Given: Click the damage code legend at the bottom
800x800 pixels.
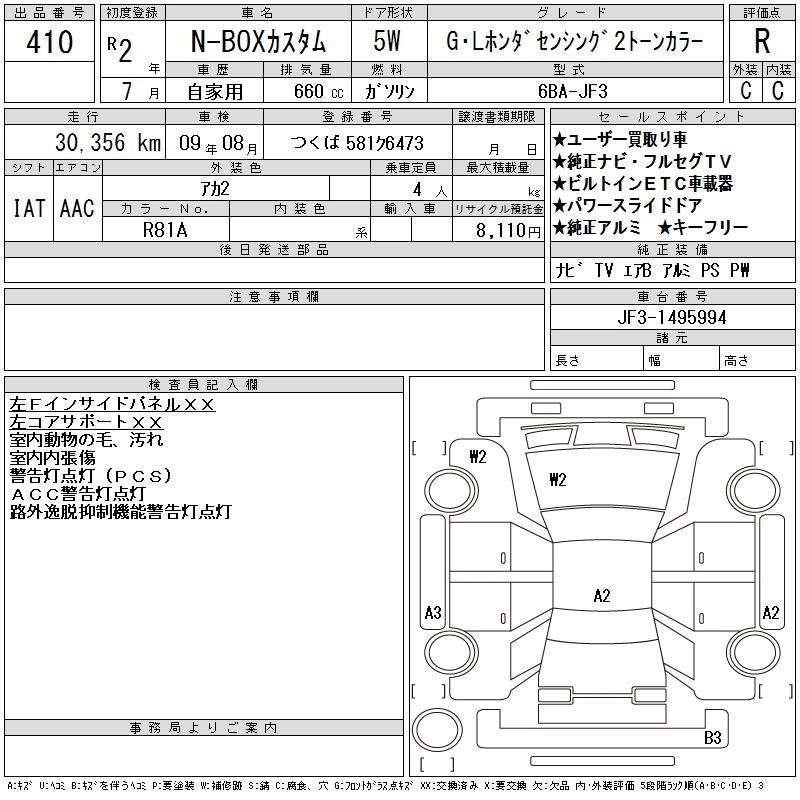Looking at the screenshot, I should pos(385,786).
